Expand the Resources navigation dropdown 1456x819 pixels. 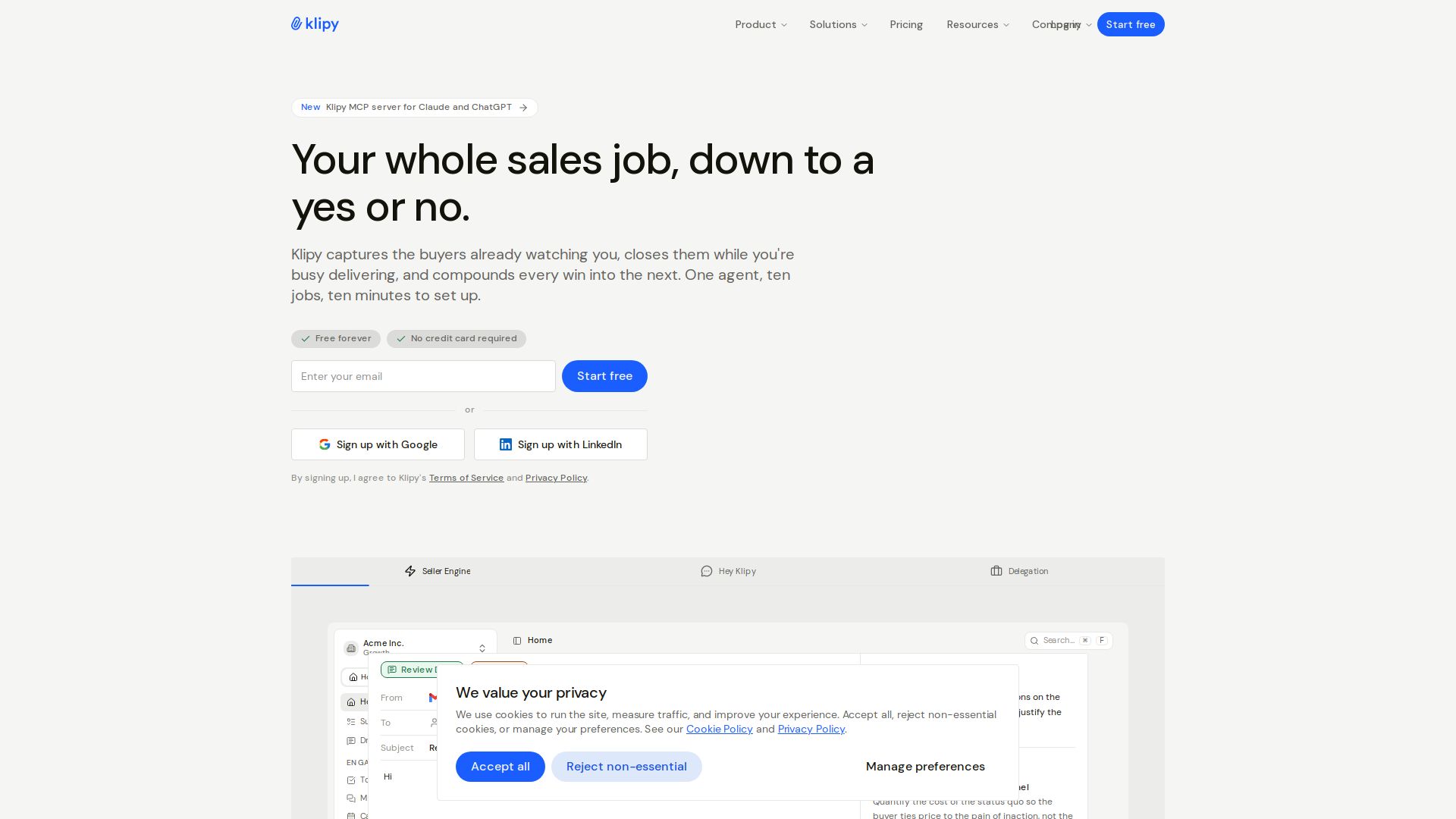977,24
